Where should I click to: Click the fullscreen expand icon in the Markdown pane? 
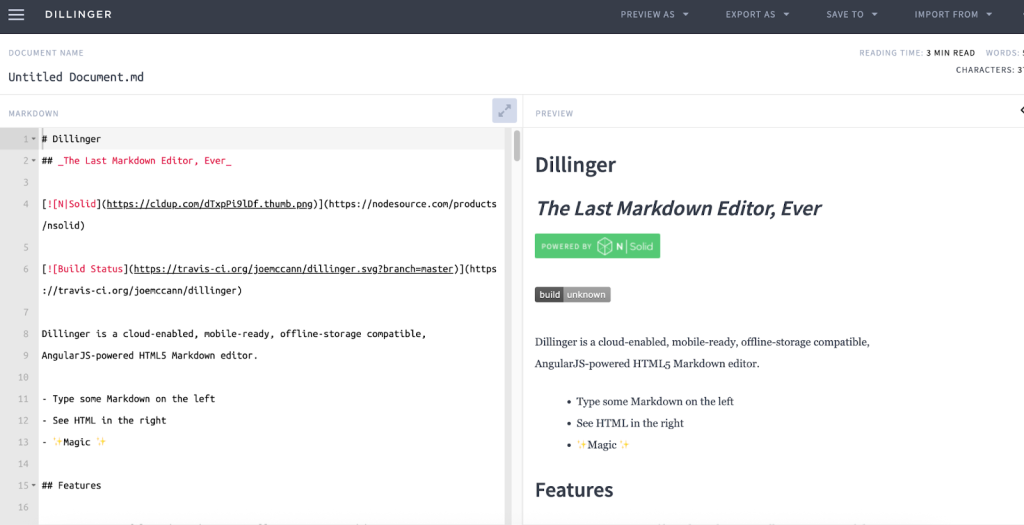pos(504,111)
